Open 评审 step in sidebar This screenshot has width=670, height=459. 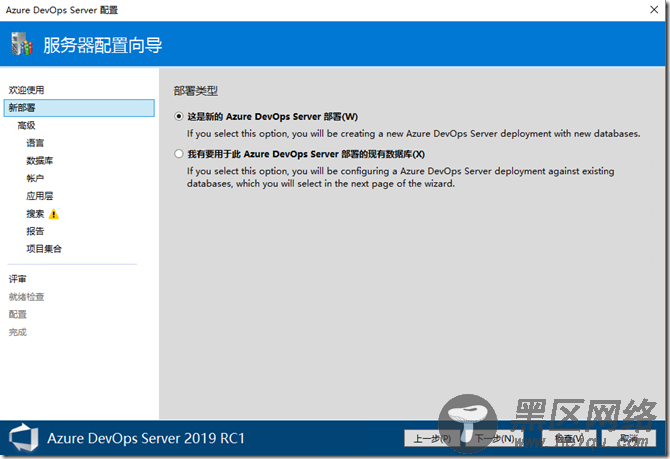[x=18, y=279]
